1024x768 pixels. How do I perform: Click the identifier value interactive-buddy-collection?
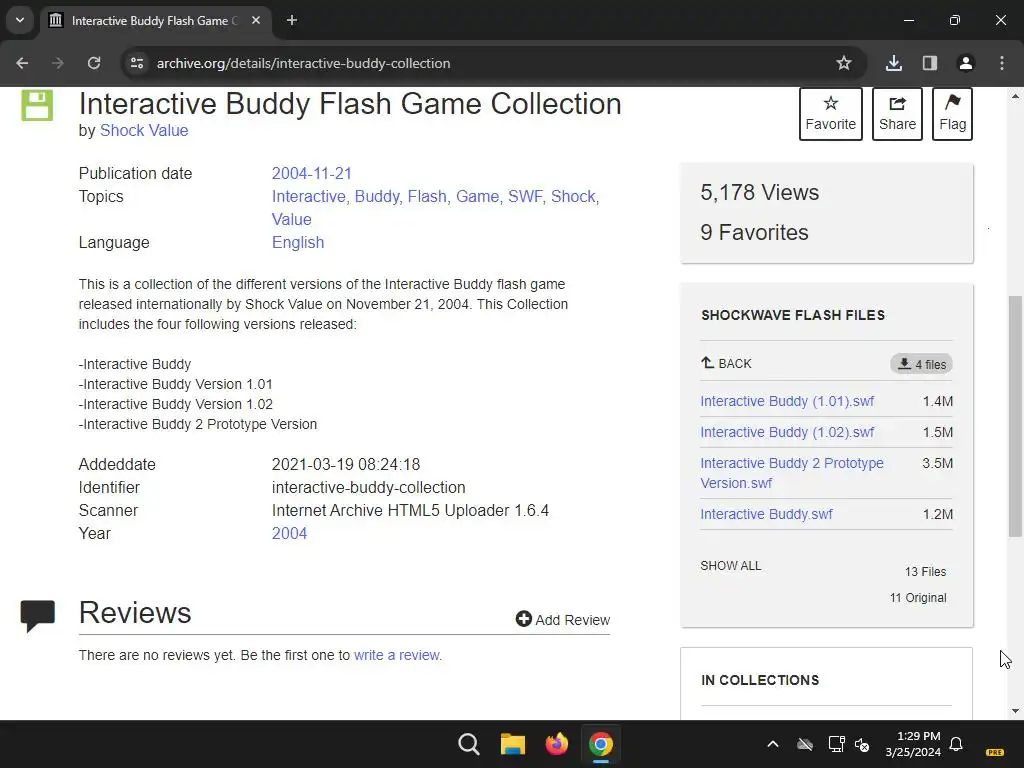[x=368, y=488]
